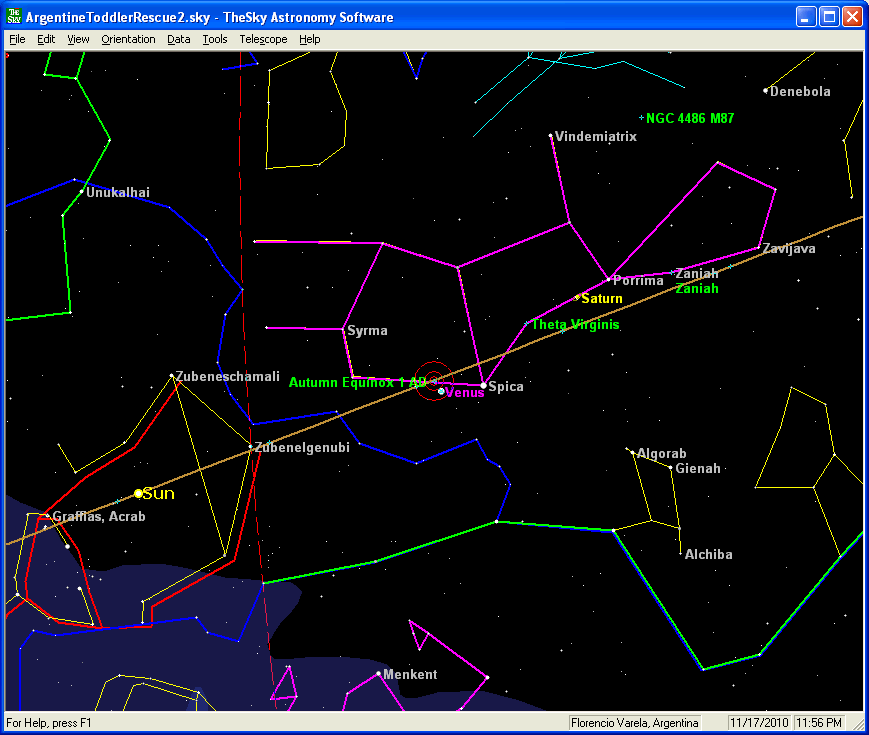Click the Venus planet marker
The width and height of the screenshot is (869, 735).
point(441,391)
